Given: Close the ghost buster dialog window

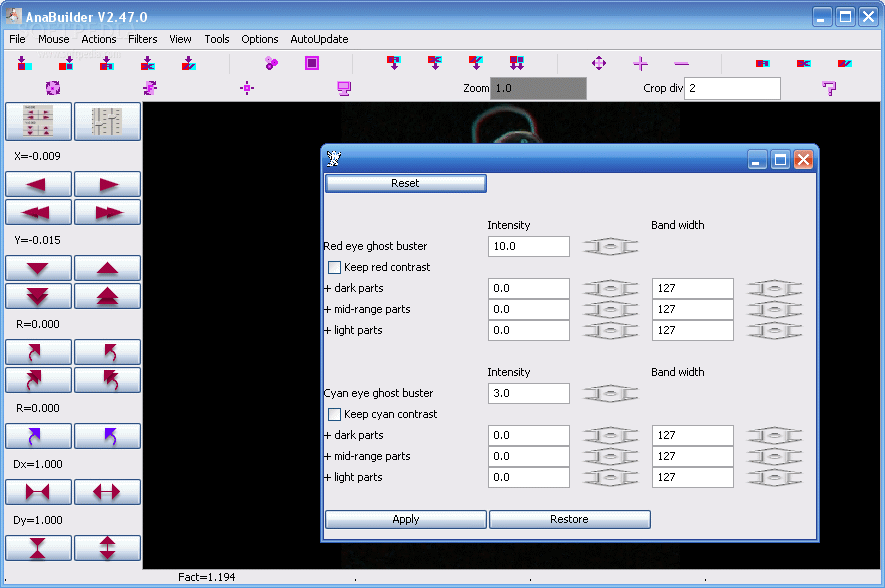Looking at the screenshot, I should 803,160.
